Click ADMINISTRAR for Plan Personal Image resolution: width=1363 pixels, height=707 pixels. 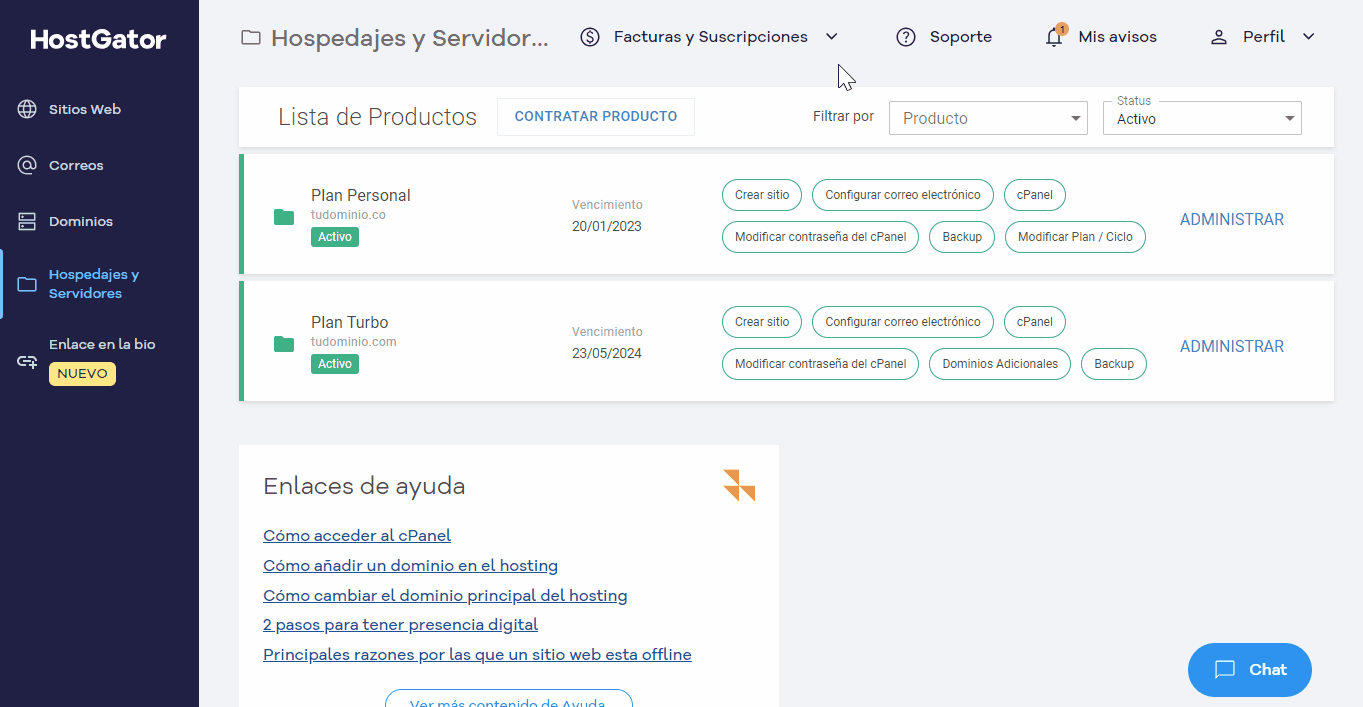click(1232, 219)
